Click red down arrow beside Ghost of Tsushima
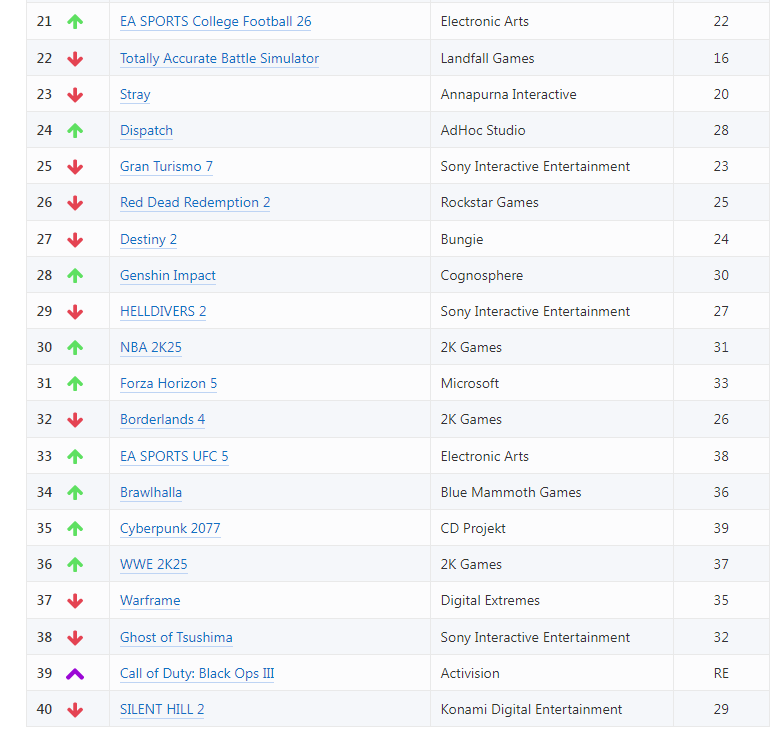 [75, 638]
